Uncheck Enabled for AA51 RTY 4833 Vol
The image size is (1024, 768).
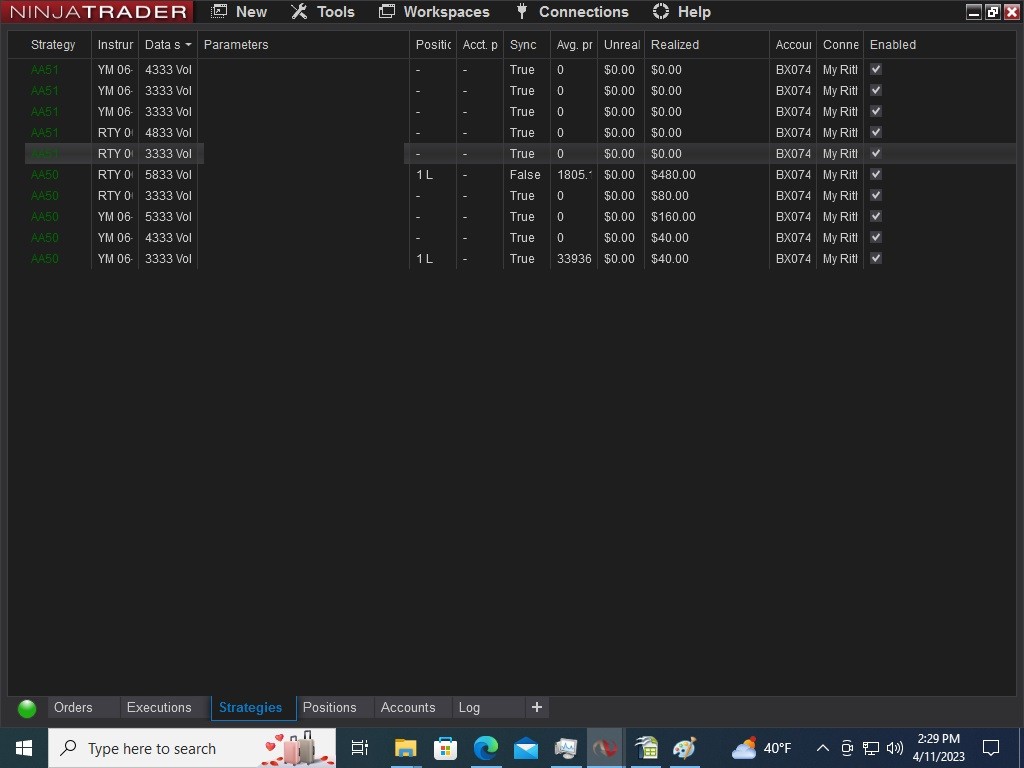(876, 133)
